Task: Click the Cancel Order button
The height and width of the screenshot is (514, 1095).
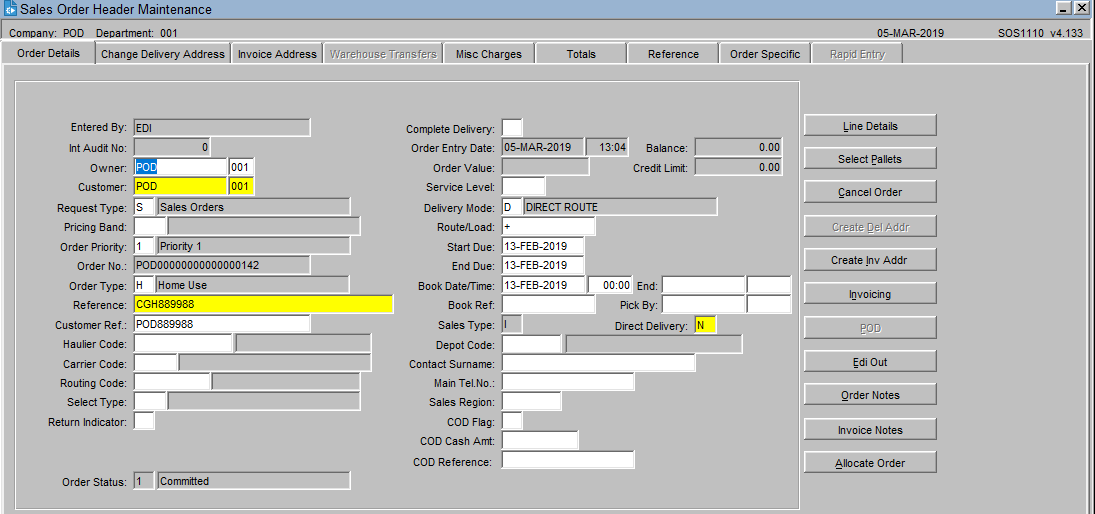Action: pos(869,192)
